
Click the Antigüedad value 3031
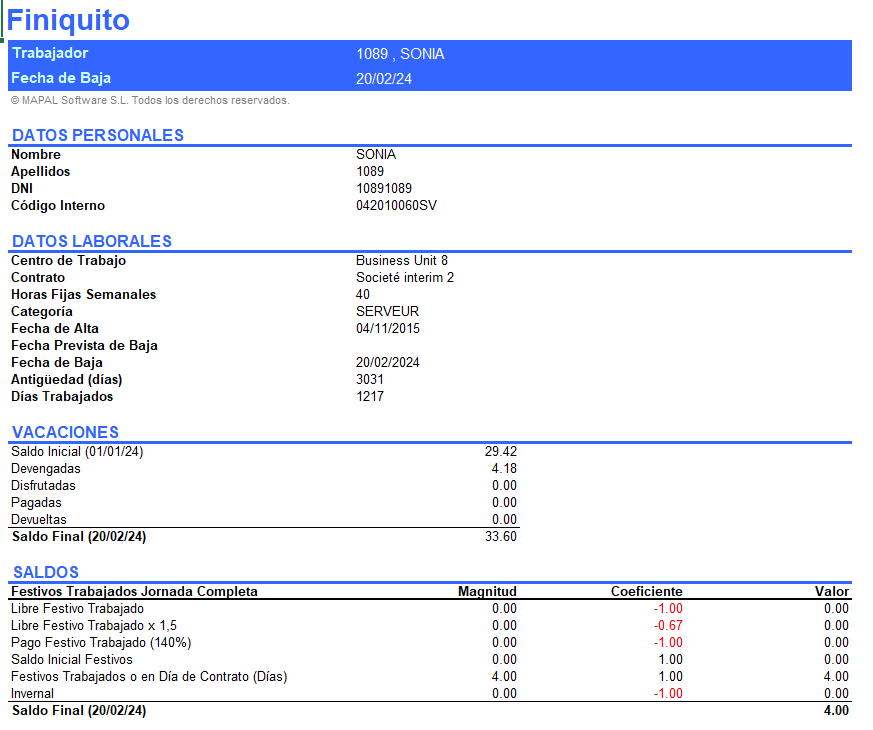pyautogui.click(x=370, y=380)
